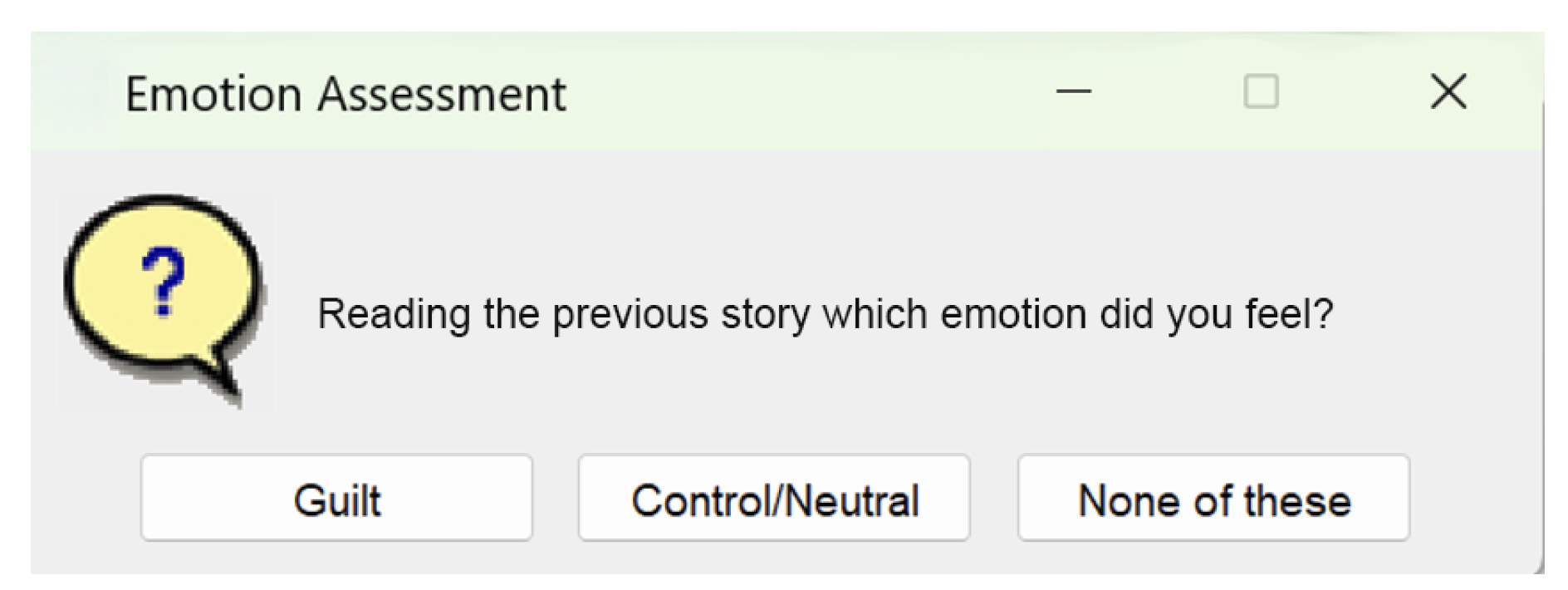Image resolution: width=1568 pixels, height=590 pixels.
Task: Hit the dash minimize icon
Action: [x=1073, y=91]
